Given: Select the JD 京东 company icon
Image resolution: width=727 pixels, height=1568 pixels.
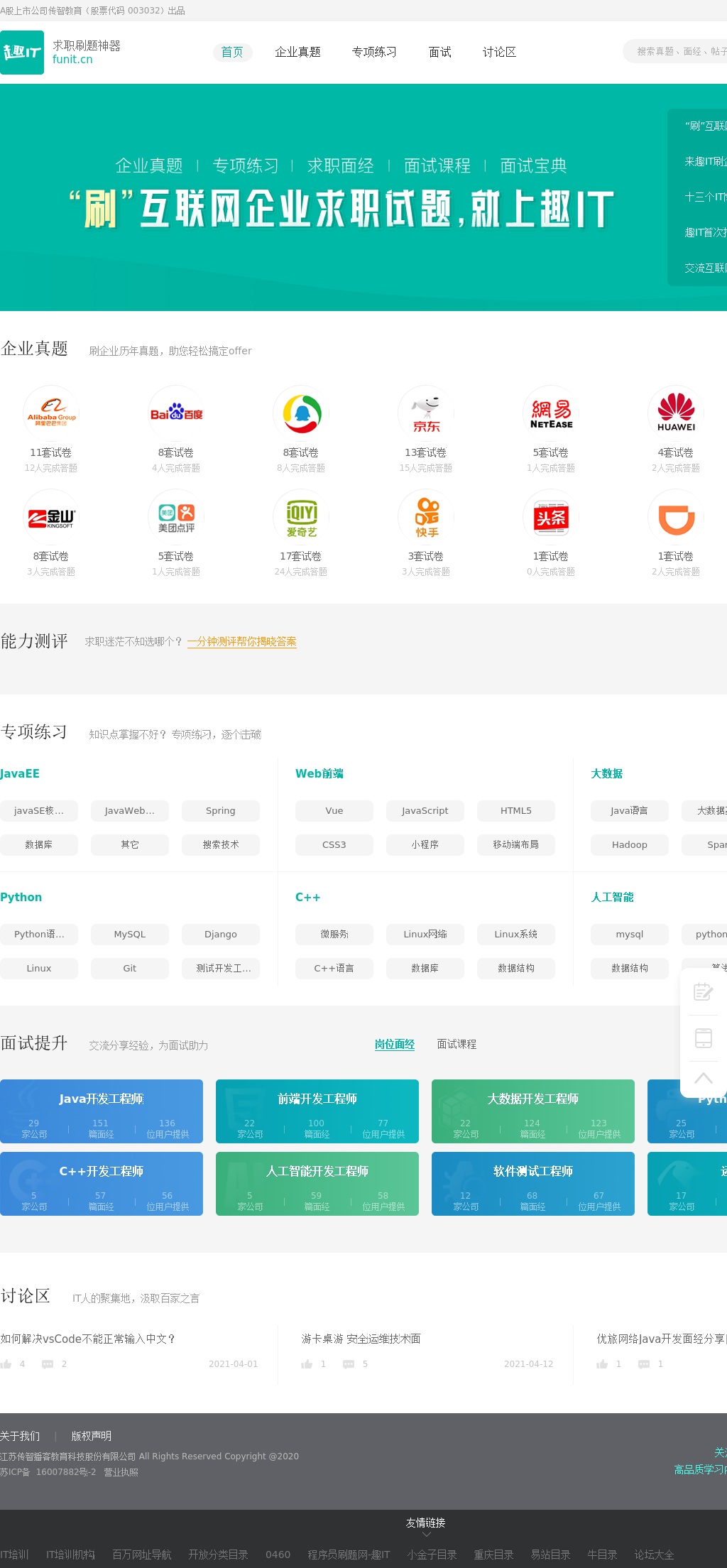Looking at the screenshot, I should pyautogui.click(x=426, y=413).
